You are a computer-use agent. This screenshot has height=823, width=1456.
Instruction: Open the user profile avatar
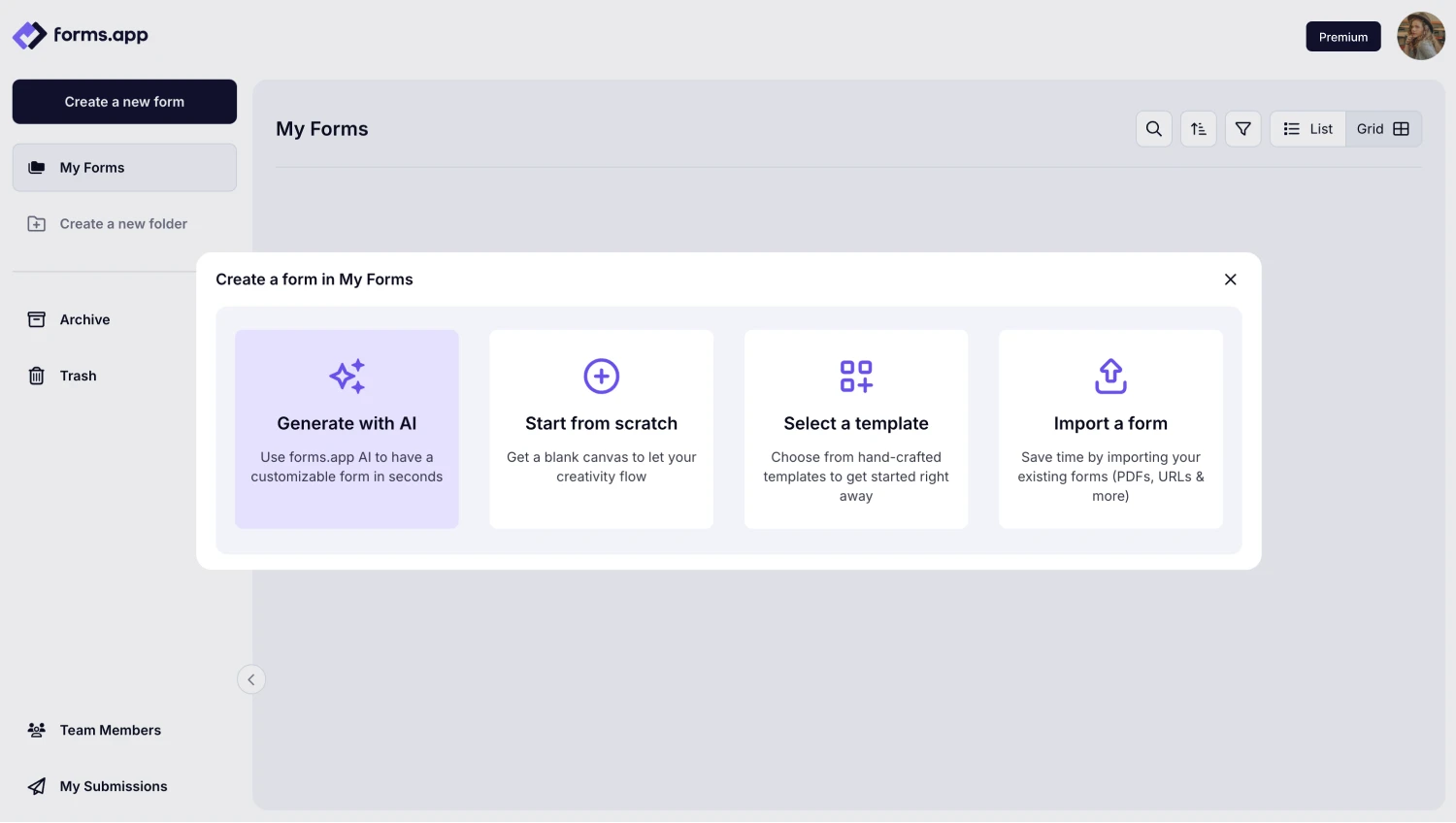(x=1420, y=36)
